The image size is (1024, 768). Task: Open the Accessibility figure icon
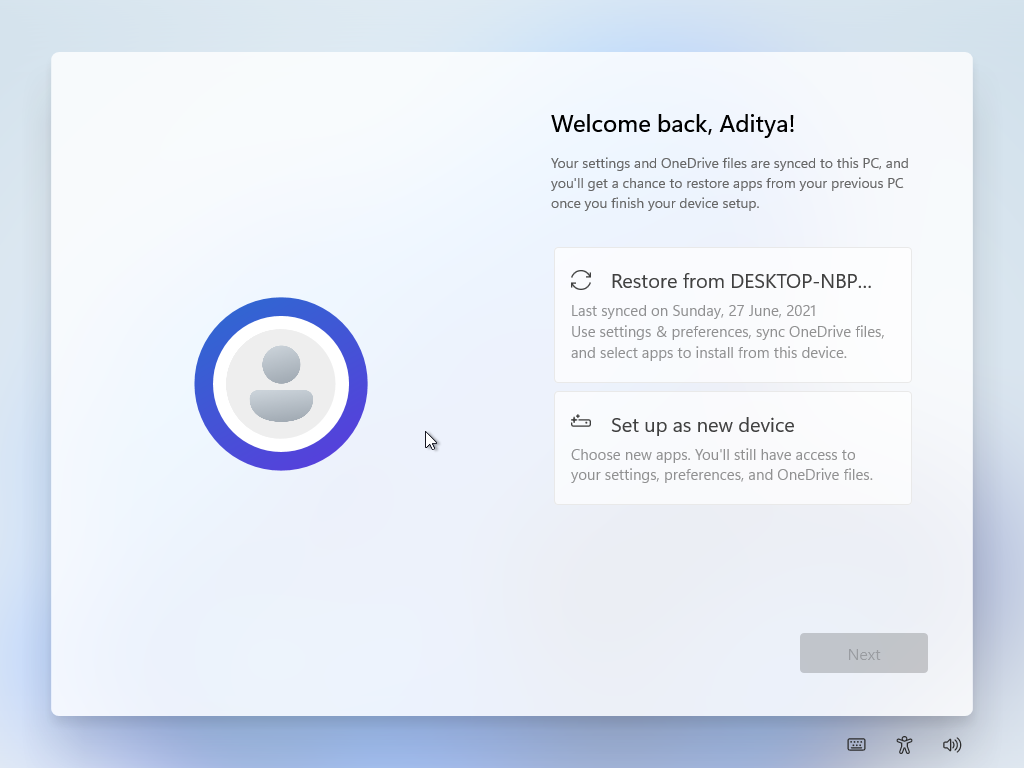[904, 744]
